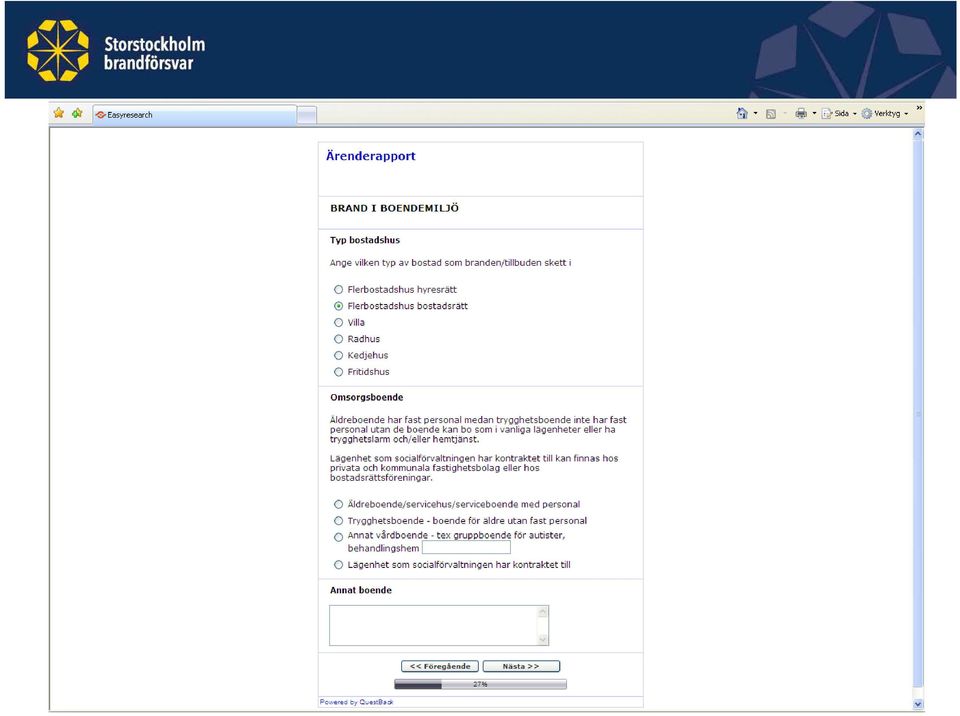Click the Add to Favorites icon
Image resolution: width=960 pixels, height=716 pixels.
tap(77, 113)
